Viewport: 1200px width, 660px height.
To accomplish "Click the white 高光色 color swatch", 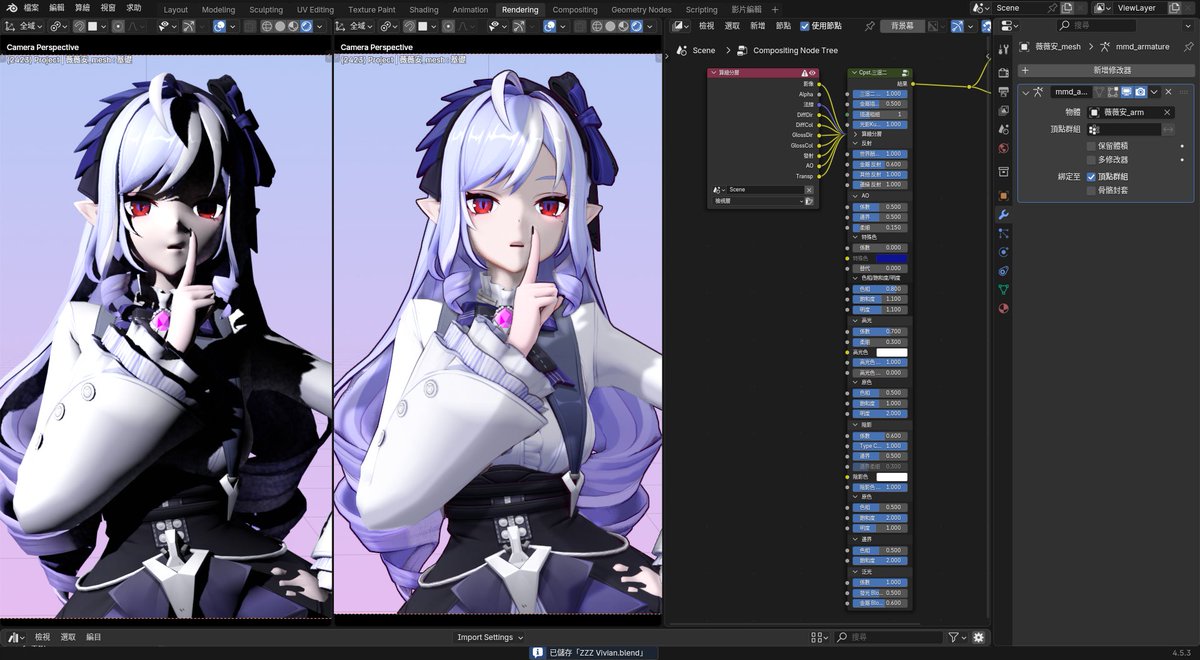I will [x=891, y=352].
